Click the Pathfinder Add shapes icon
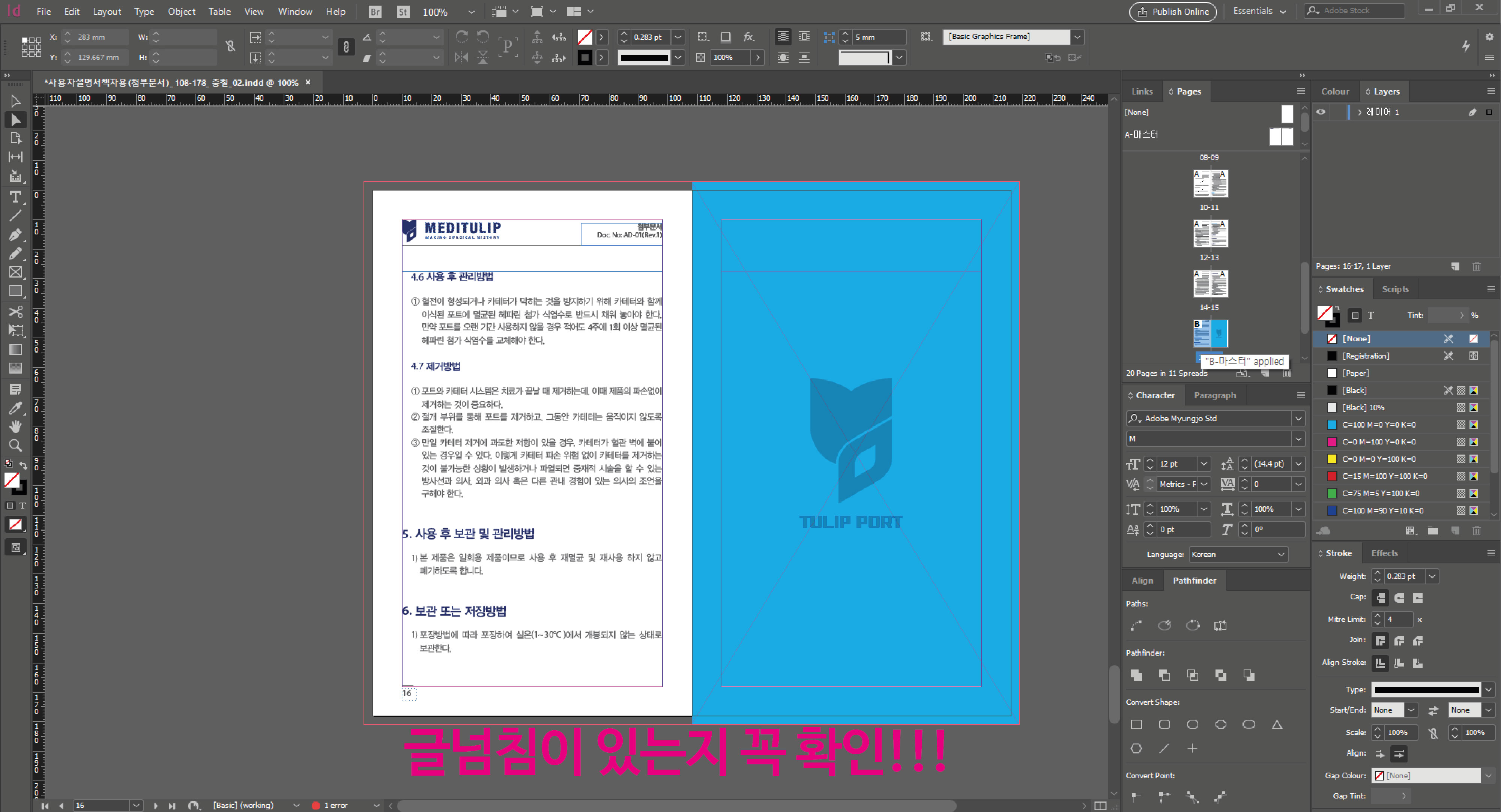1501x812 pixels. click(1136, 674)
